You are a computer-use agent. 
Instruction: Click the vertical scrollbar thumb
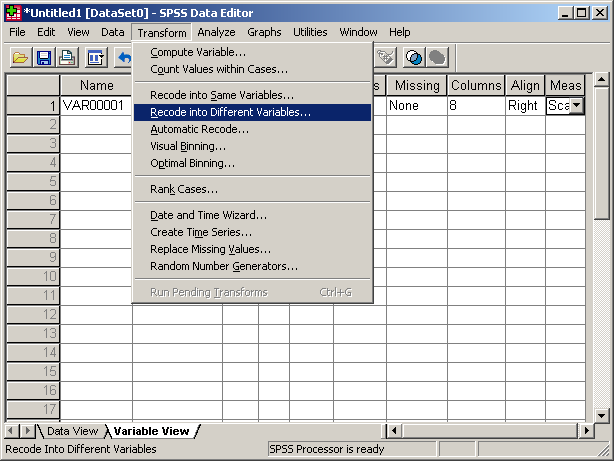pyautogui.click(x=601, y=154)
